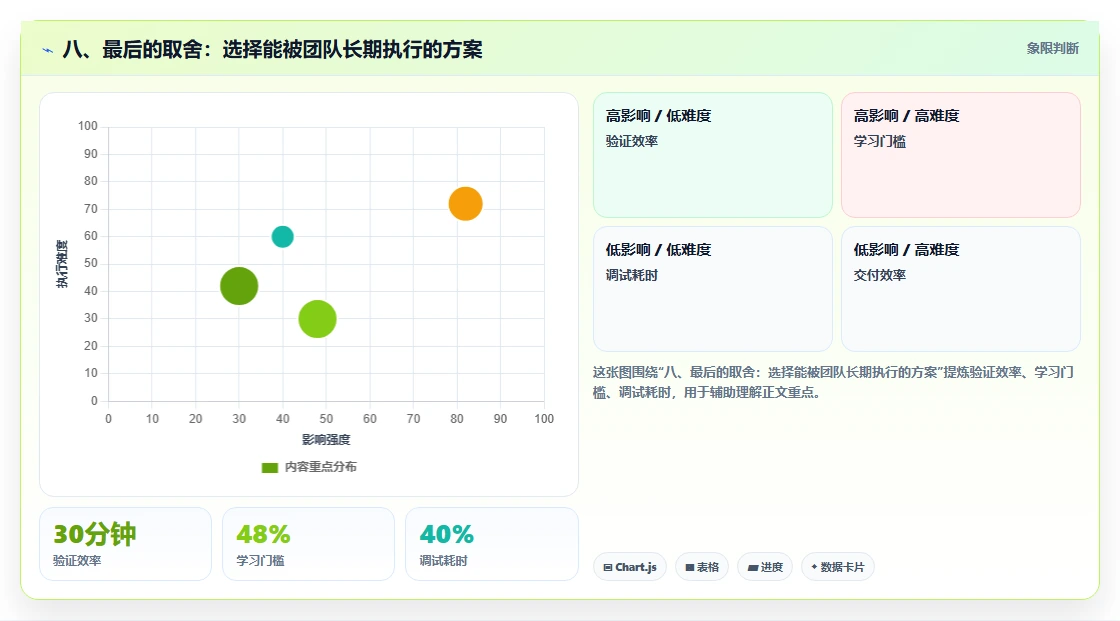This screenshot has height=621, width=1120.
Task: Open the 低影响 / 高难度 quadrant card
Action: click(961, 289)
